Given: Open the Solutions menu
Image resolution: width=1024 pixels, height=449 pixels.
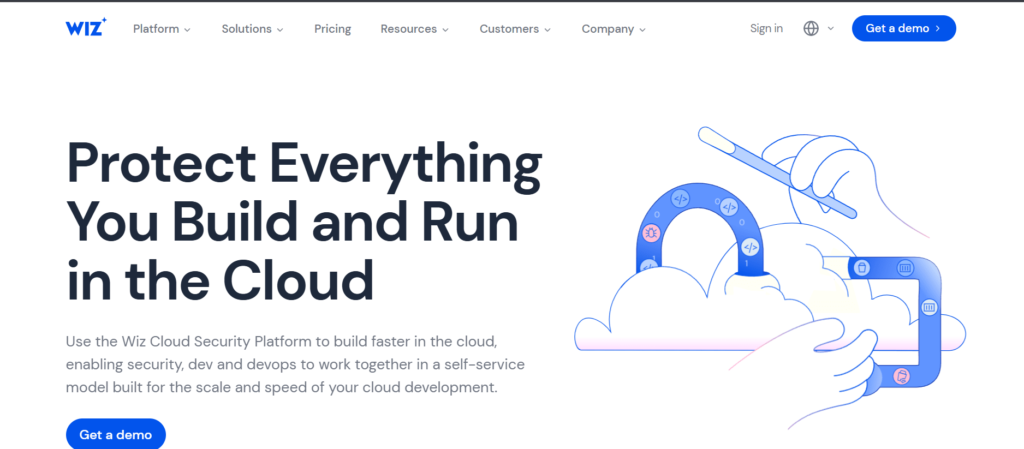Looking at the screenshot, I should click(246, 29).
